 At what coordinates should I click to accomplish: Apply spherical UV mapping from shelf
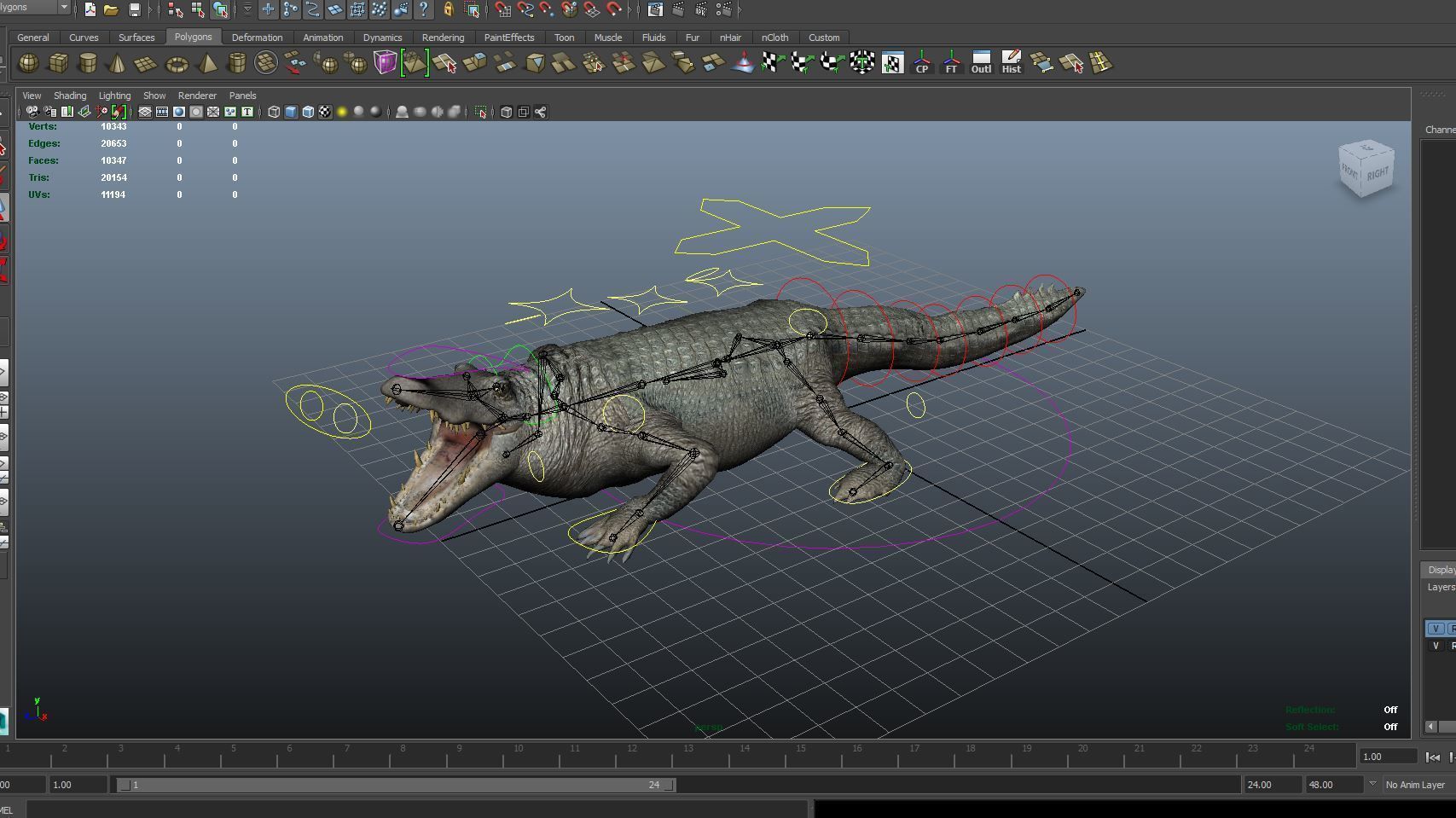click(x=832, y=63)
